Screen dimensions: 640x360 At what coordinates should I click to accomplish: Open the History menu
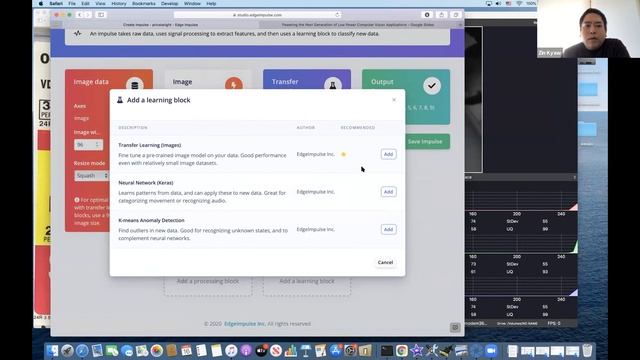click(x=119, y=4)
